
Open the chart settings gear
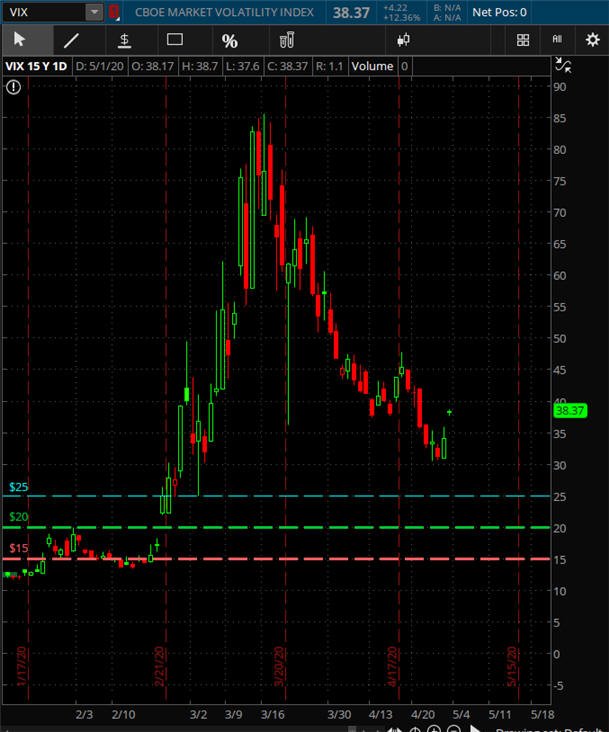click(593, 40)
